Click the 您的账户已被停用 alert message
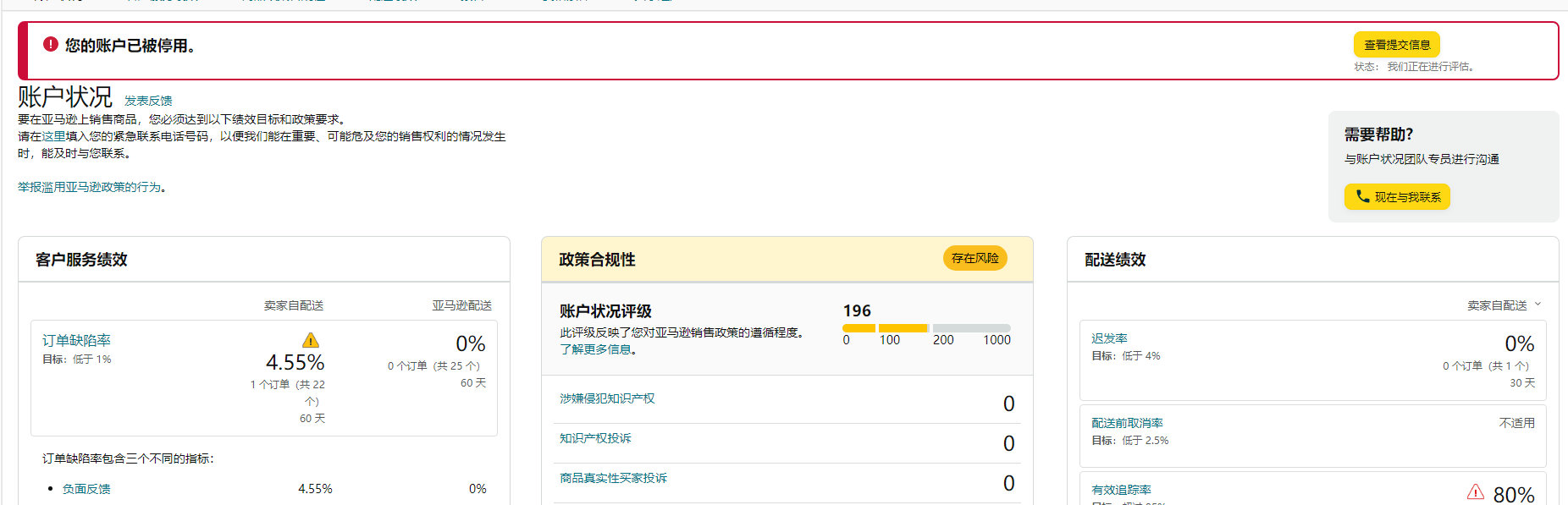Image resolution: width=1568 pixels, height=505 pixels. tap(130, 45)
